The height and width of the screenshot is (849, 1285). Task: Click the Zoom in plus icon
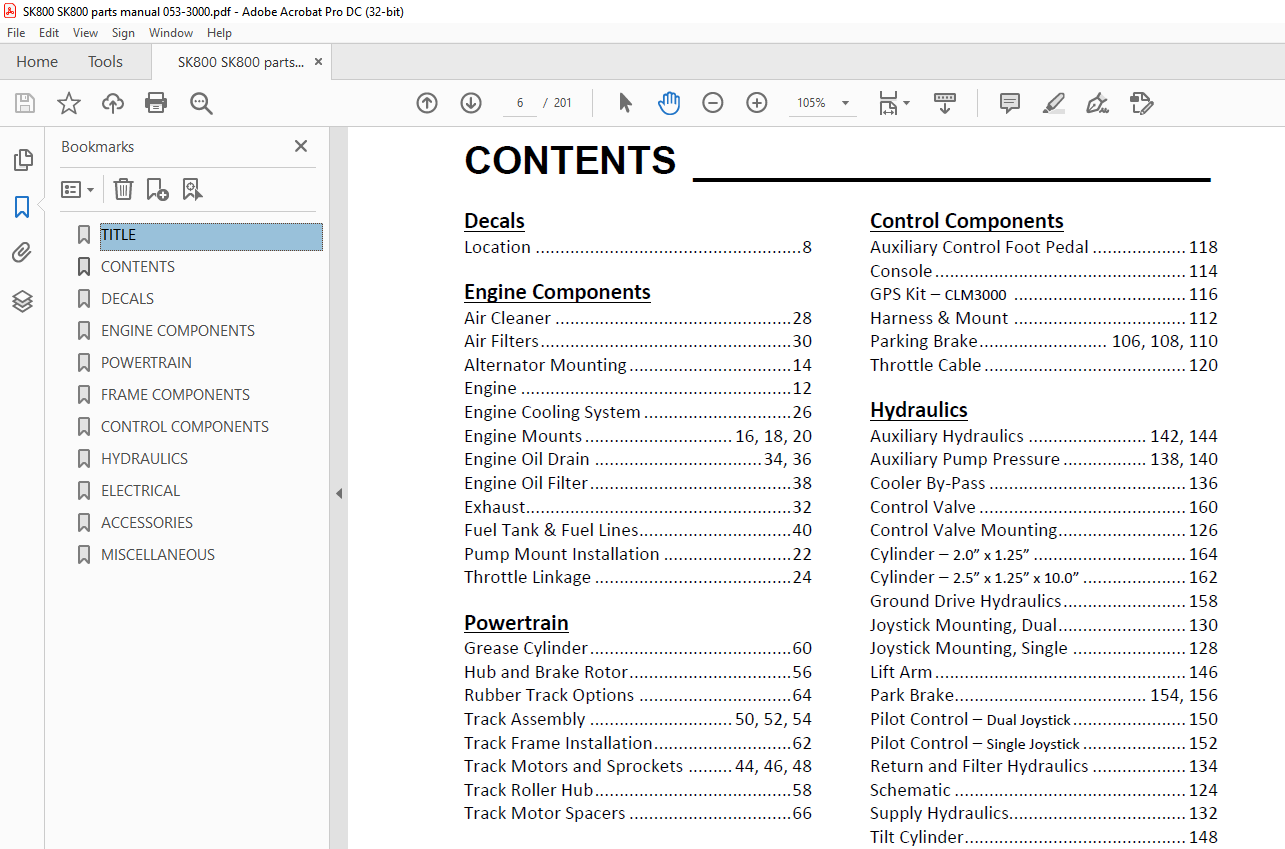[757, 103]
